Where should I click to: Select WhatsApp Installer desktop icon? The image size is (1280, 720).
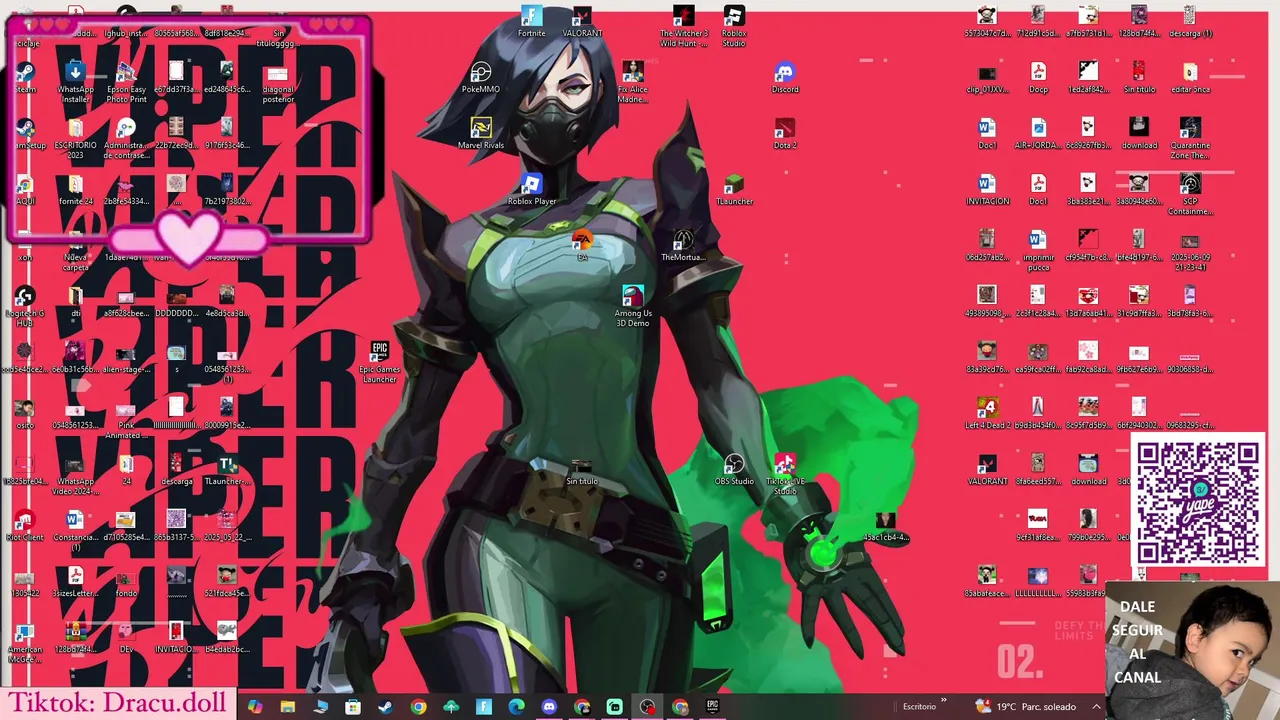click(75, 82)
